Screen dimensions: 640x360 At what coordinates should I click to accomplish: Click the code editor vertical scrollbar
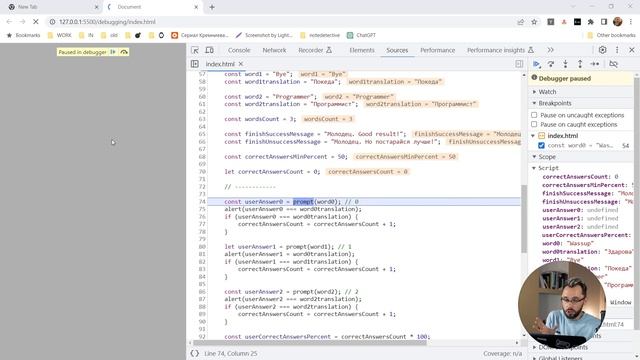coord(524,218)
